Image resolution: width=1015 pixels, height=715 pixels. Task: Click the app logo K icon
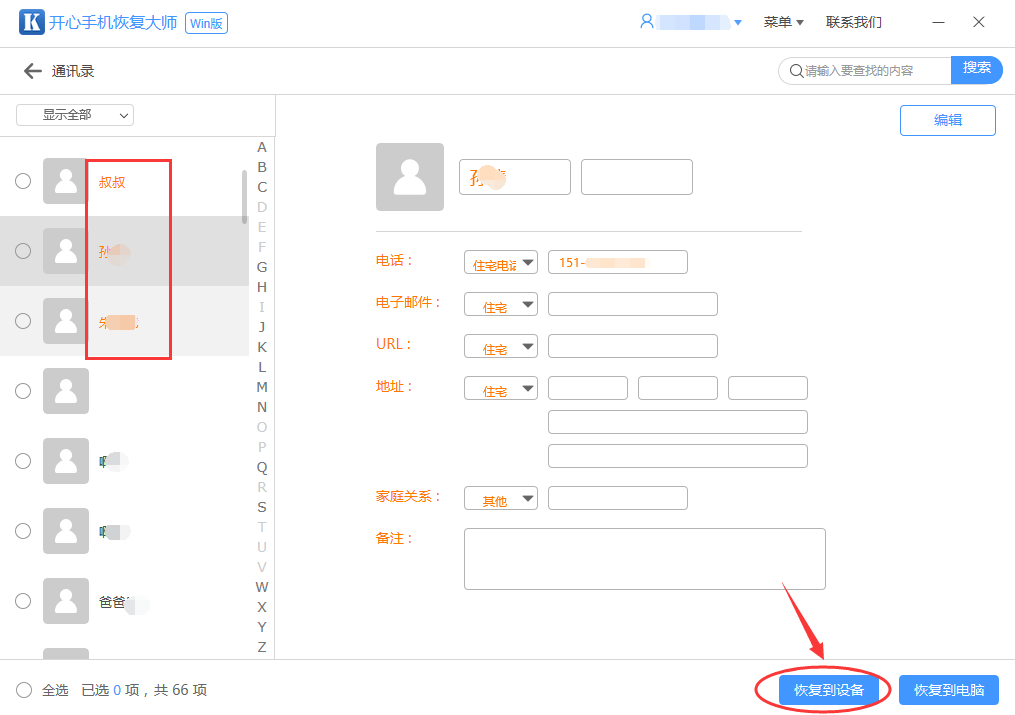point(32,22)
